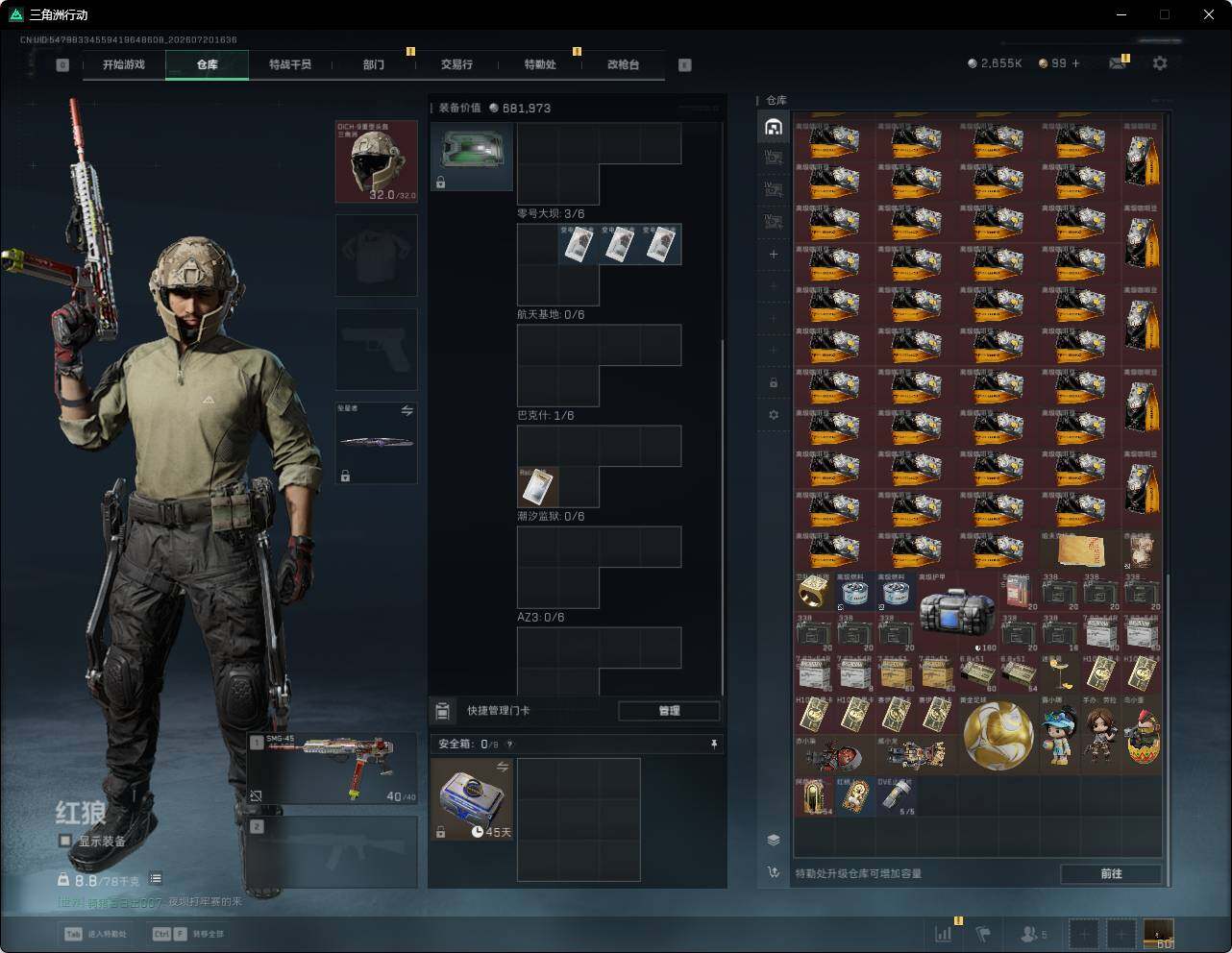Viewport: 1232px width, 953px height.
Task: Click the 管理 keycard button
Action: click(x=669, y=711)
